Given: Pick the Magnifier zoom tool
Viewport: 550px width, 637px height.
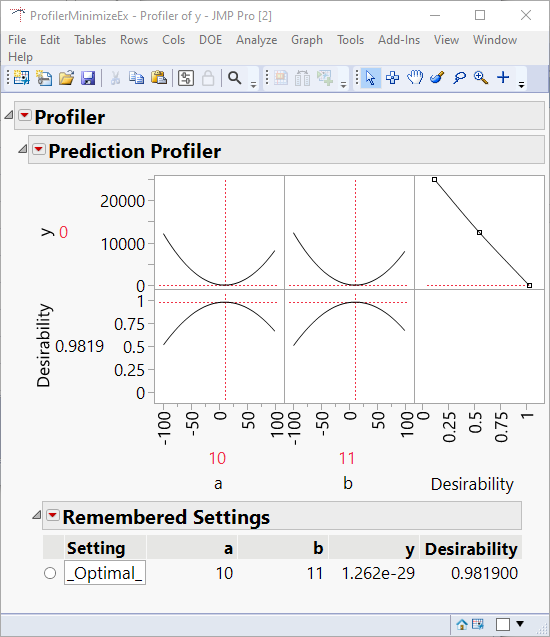Looking at the screenshot, I should click(x=481, y=77).
